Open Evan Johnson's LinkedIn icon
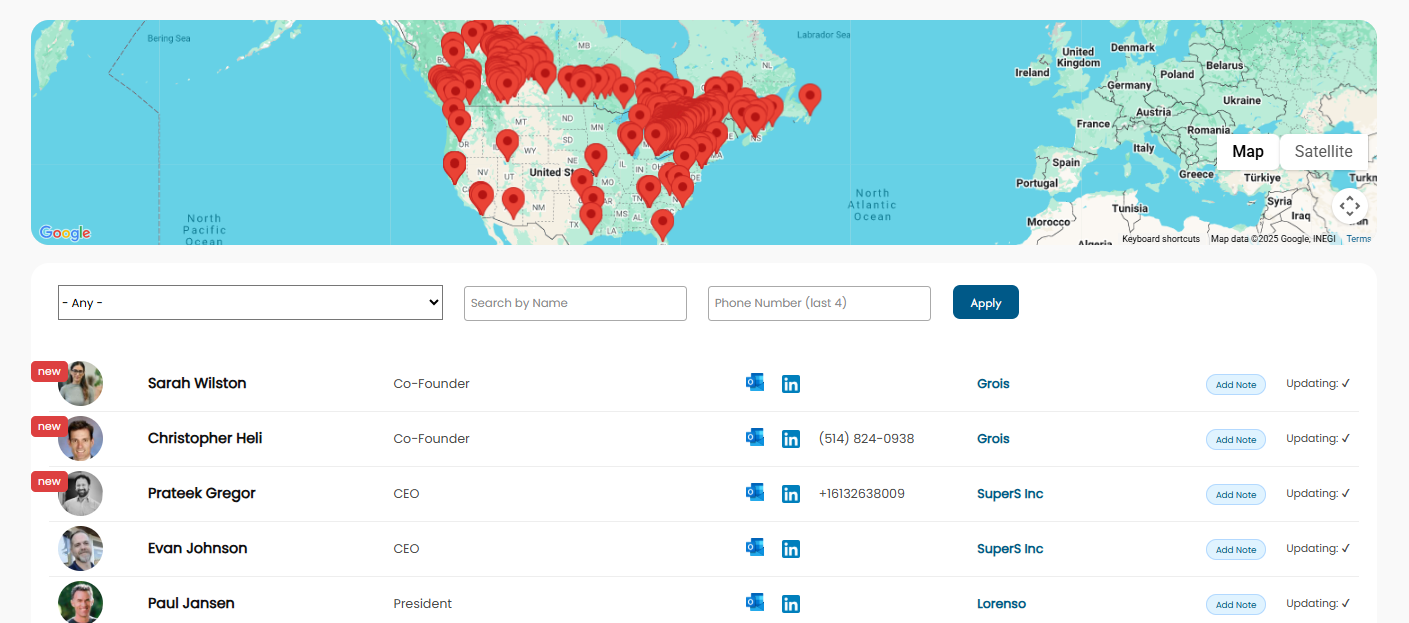The height and width of the screenshot is (623, 1409). (x=790, y=549)
